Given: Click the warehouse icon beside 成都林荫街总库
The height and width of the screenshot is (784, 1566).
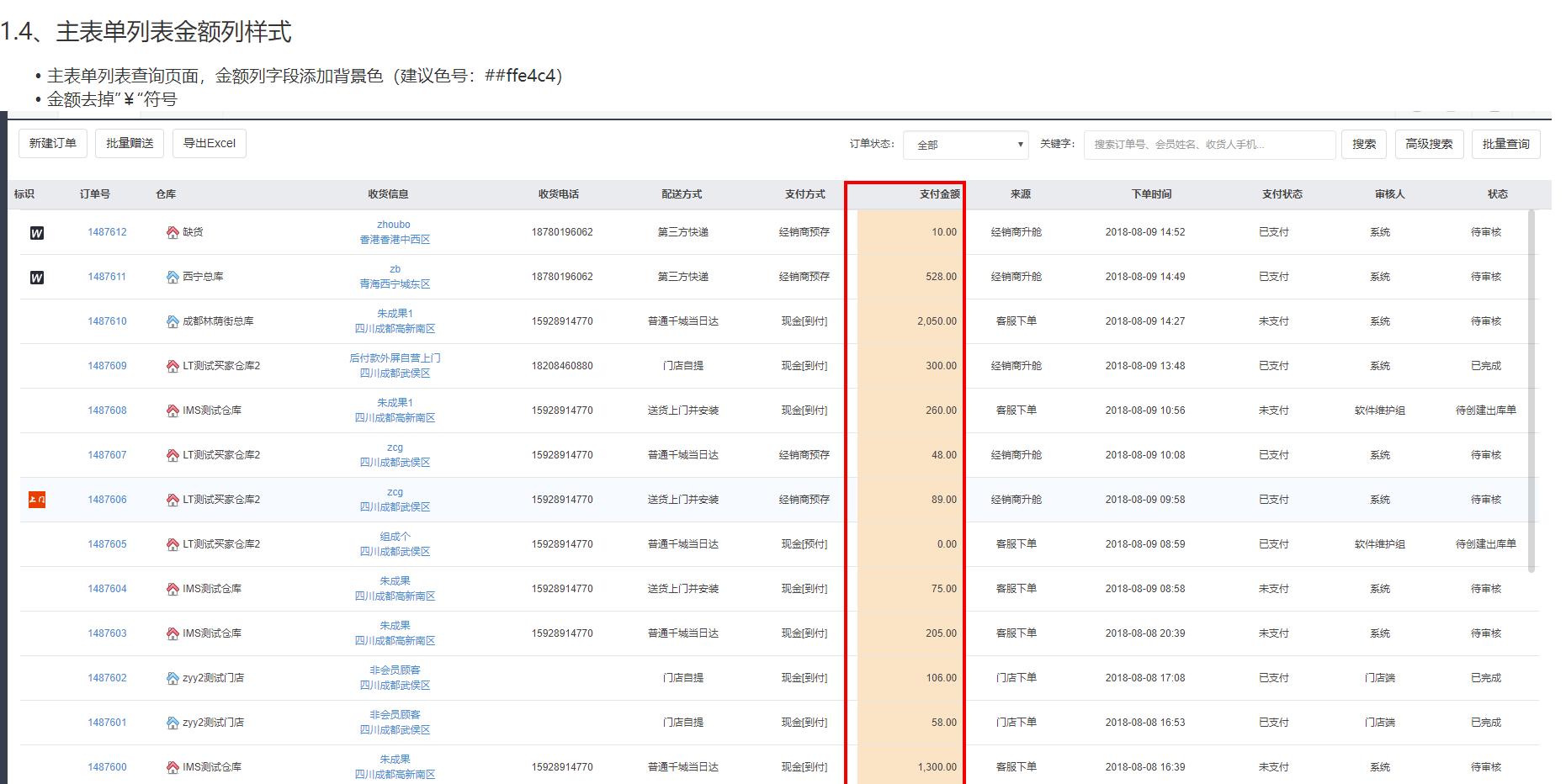Looking at the screenshot, I should coord(173,321).
